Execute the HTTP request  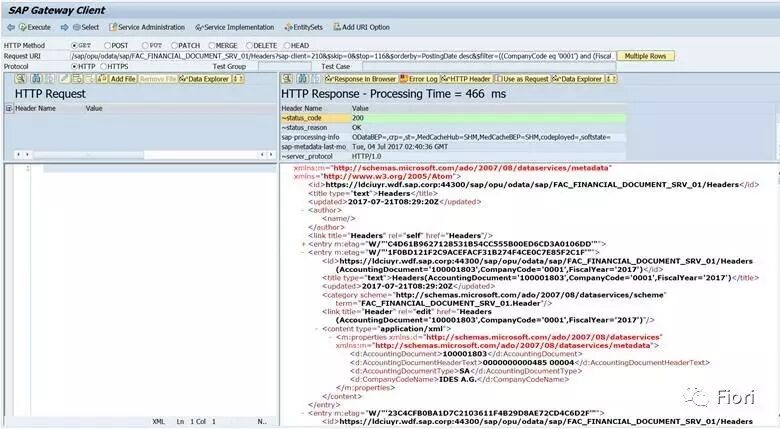tap(35, 27)
